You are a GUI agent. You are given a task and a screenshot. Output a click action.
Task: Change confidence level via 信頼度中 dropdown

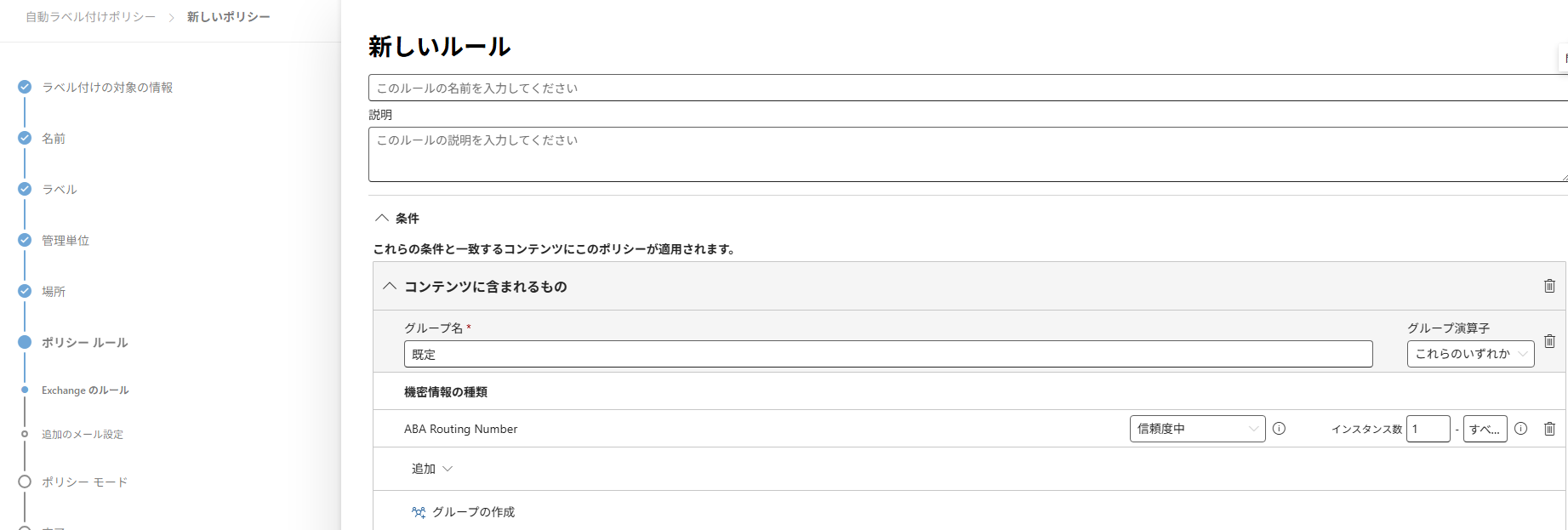coord(1197,429)
